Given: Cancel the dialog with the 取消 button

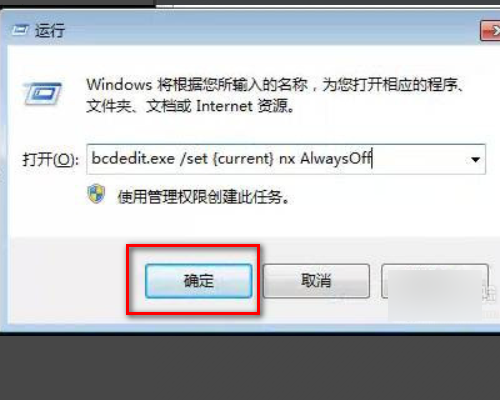Looking at the screenshot, I should (316, 281).
